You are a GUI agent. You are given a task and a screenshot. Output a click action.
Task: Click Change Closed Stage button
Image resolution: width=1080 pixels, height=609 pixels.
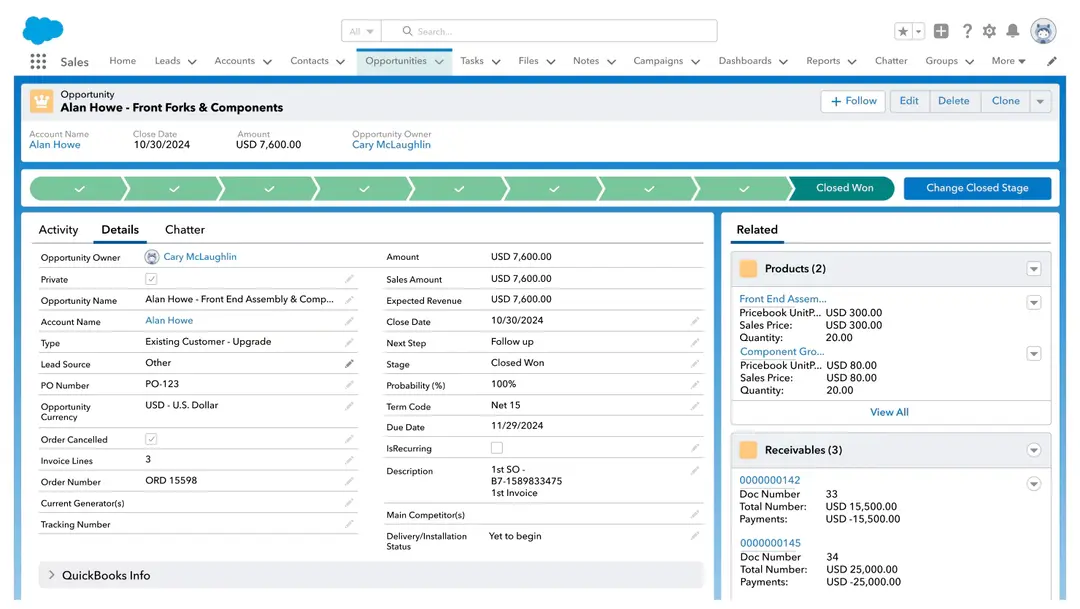point(977,188)
